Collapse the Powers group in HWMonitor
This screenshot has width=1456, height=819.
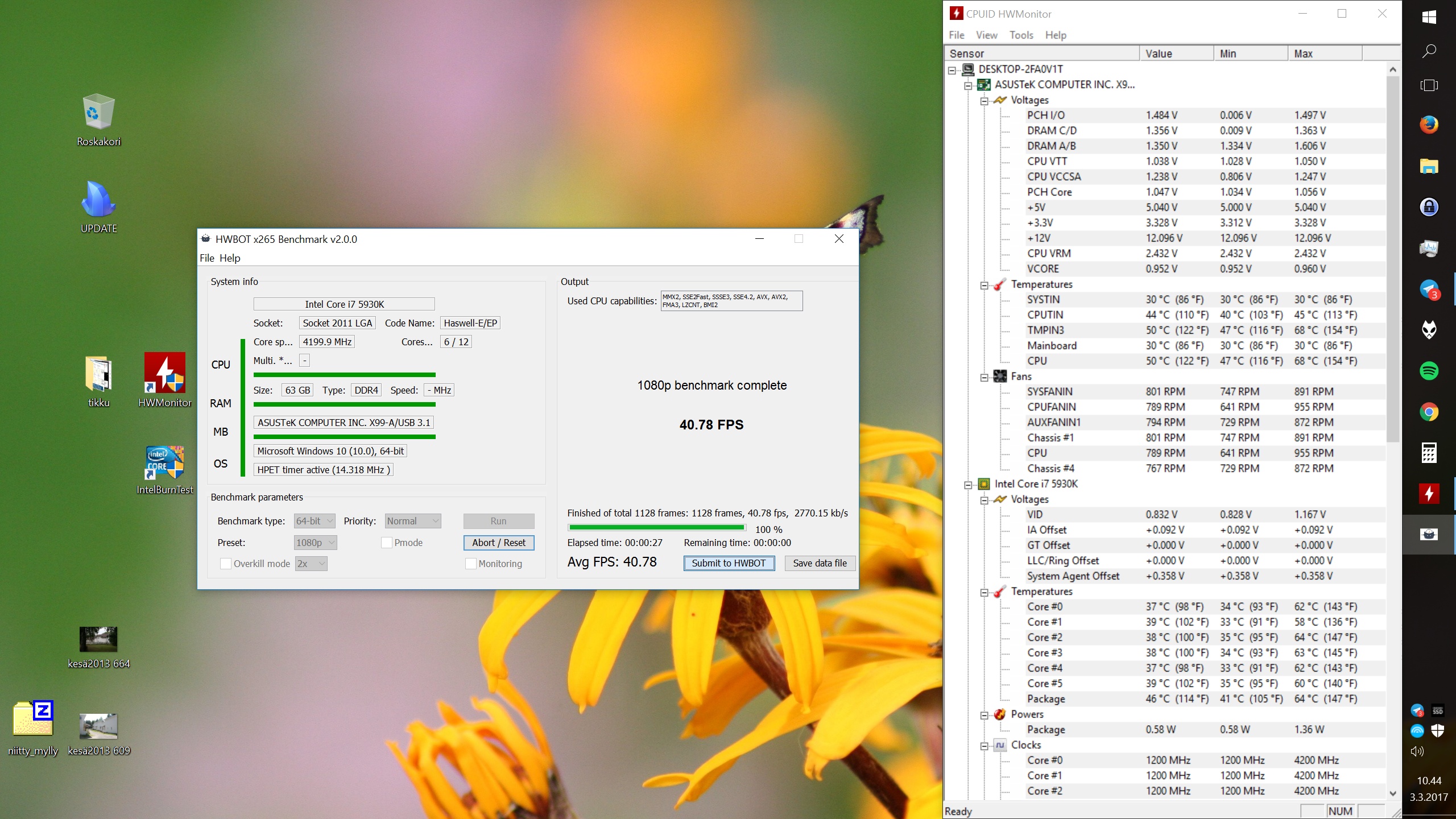(984, 715)
